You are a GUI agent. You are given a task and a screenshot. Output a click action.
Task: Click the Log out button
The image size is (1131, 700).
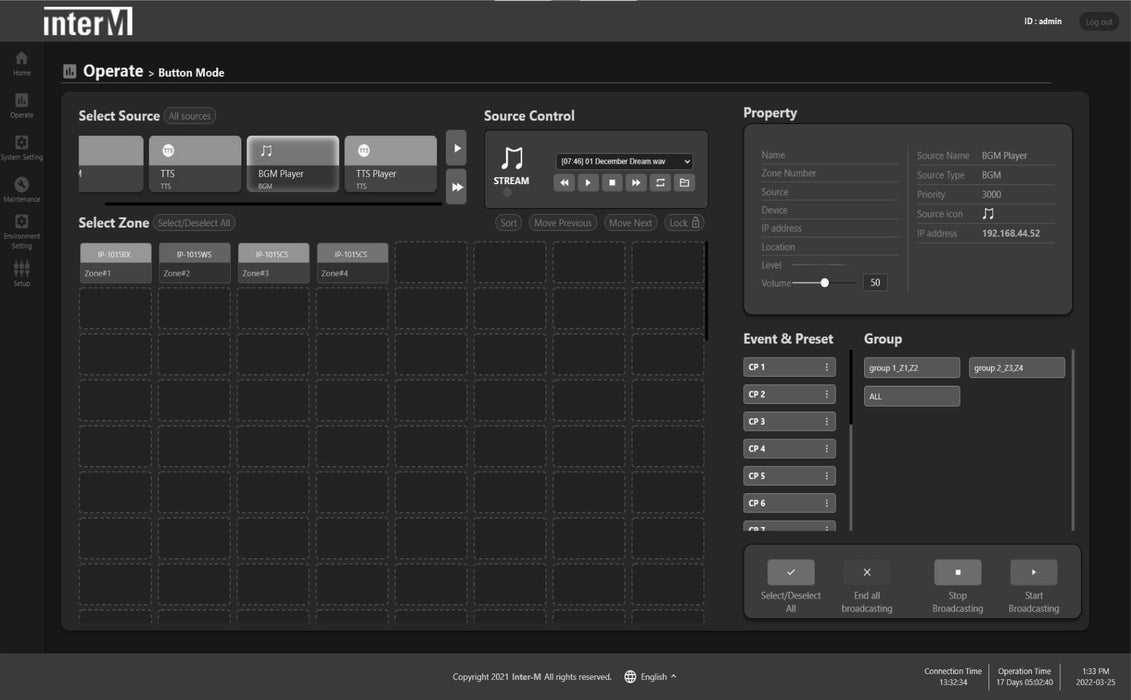coord(1098,22)
